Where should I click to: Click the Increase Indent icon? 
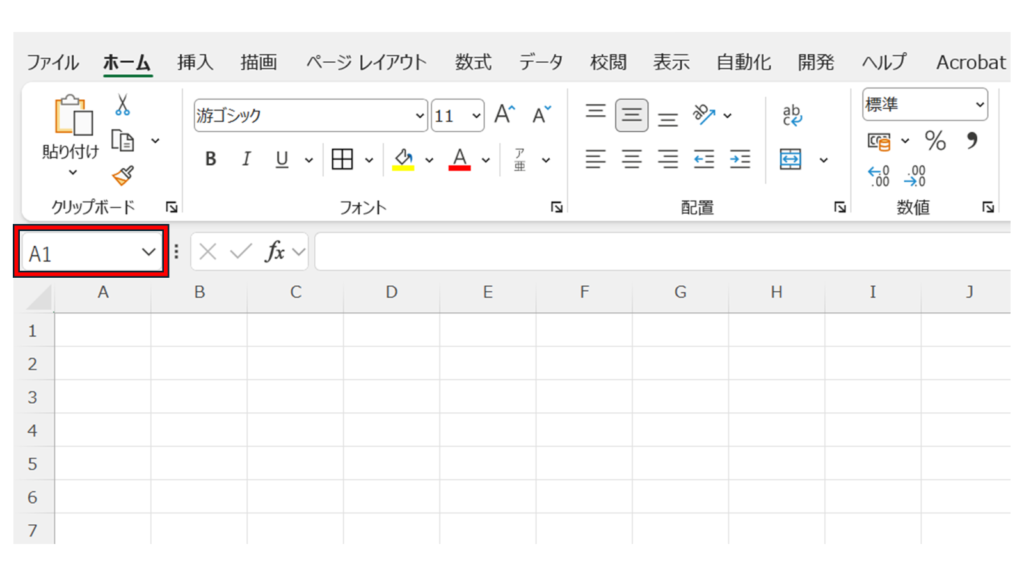point(740,159)
